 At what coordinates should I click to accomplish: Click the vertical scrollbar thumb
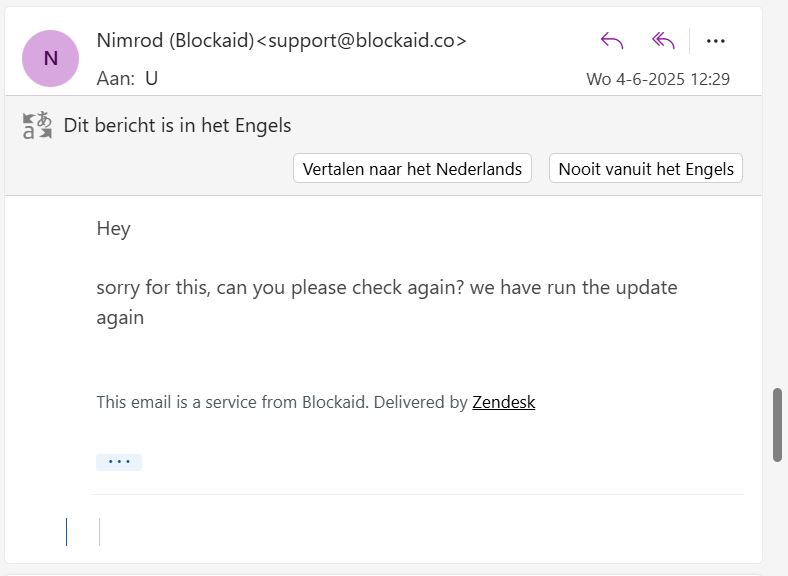pyautogui.click(x=777, y=425)
